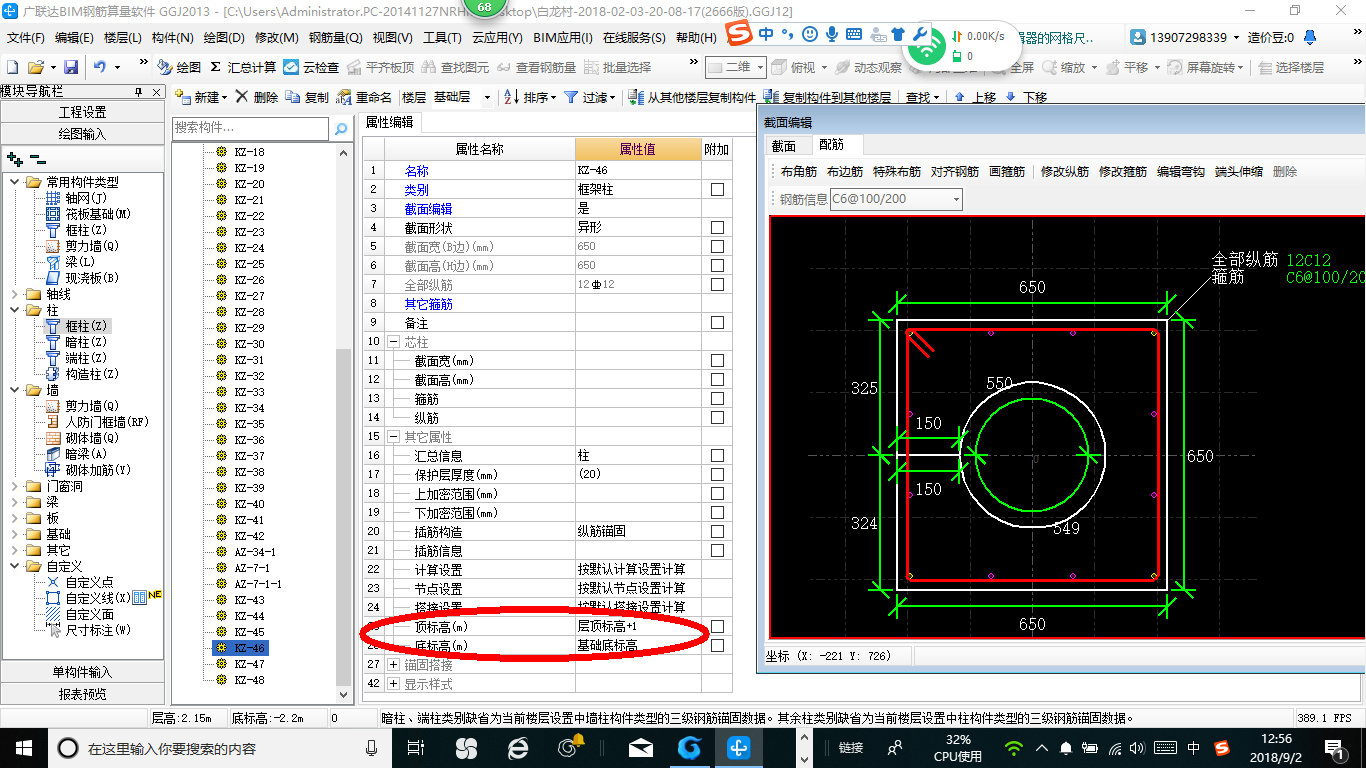Viewport: 1366px width, 768px height.
Task: Click the 布角筋 button
Action: pyautogui.click(x=799, y=172)
